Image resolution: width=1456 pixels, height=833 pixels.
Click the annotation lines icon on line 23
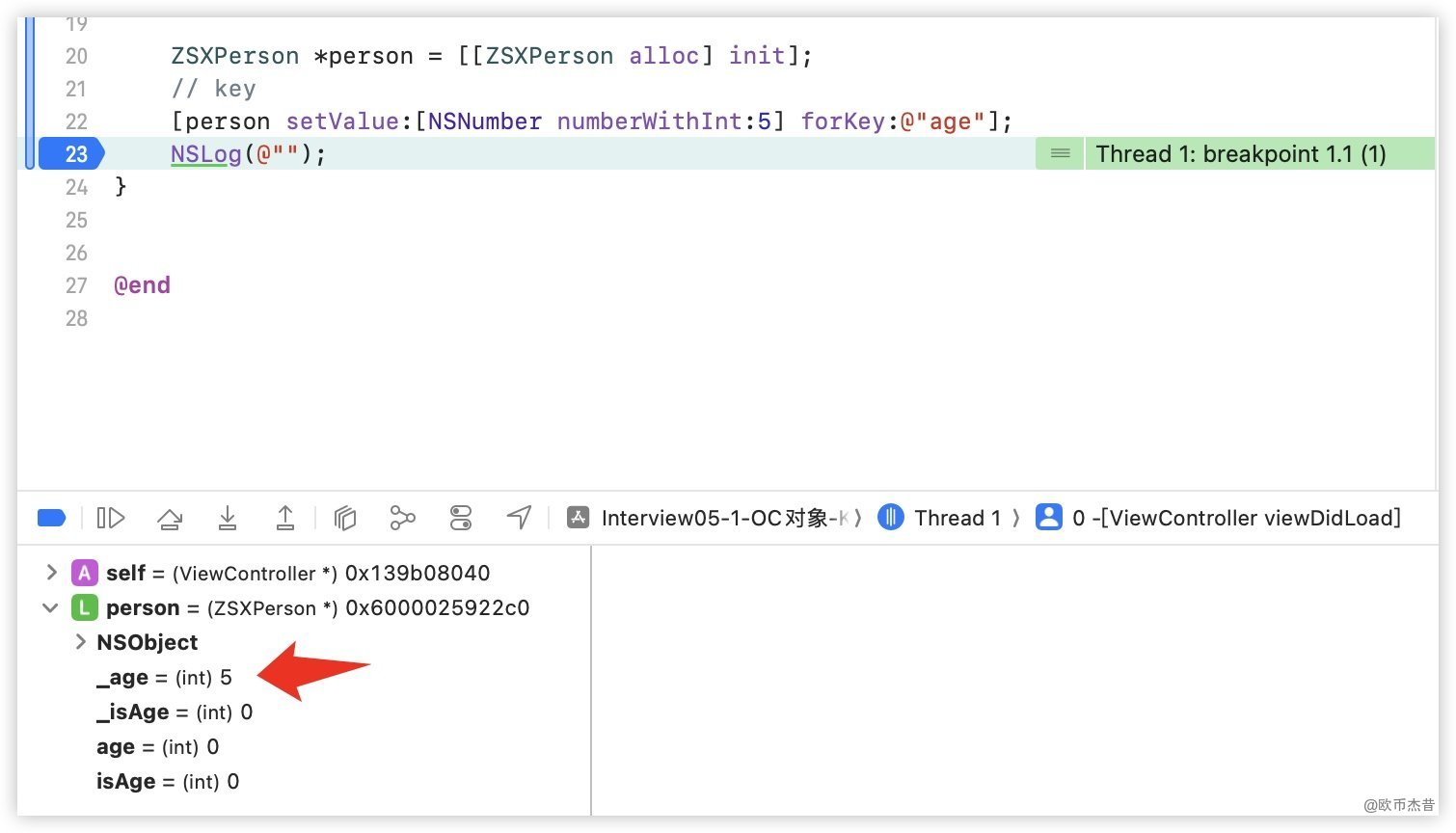[1060, 154]
